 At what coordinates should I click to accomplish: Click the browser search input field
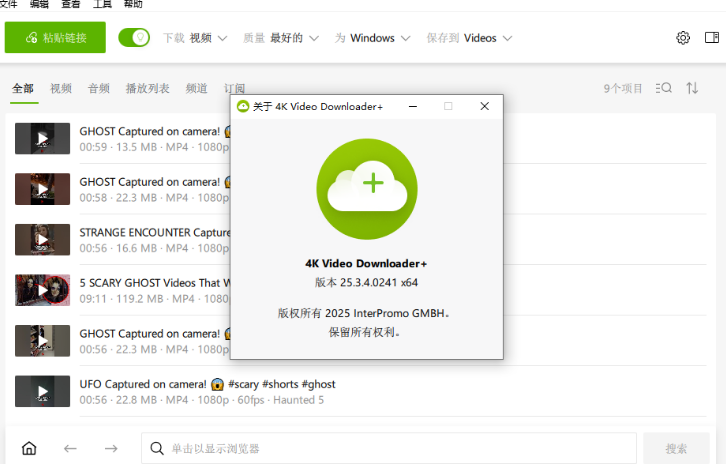[390, 448]
